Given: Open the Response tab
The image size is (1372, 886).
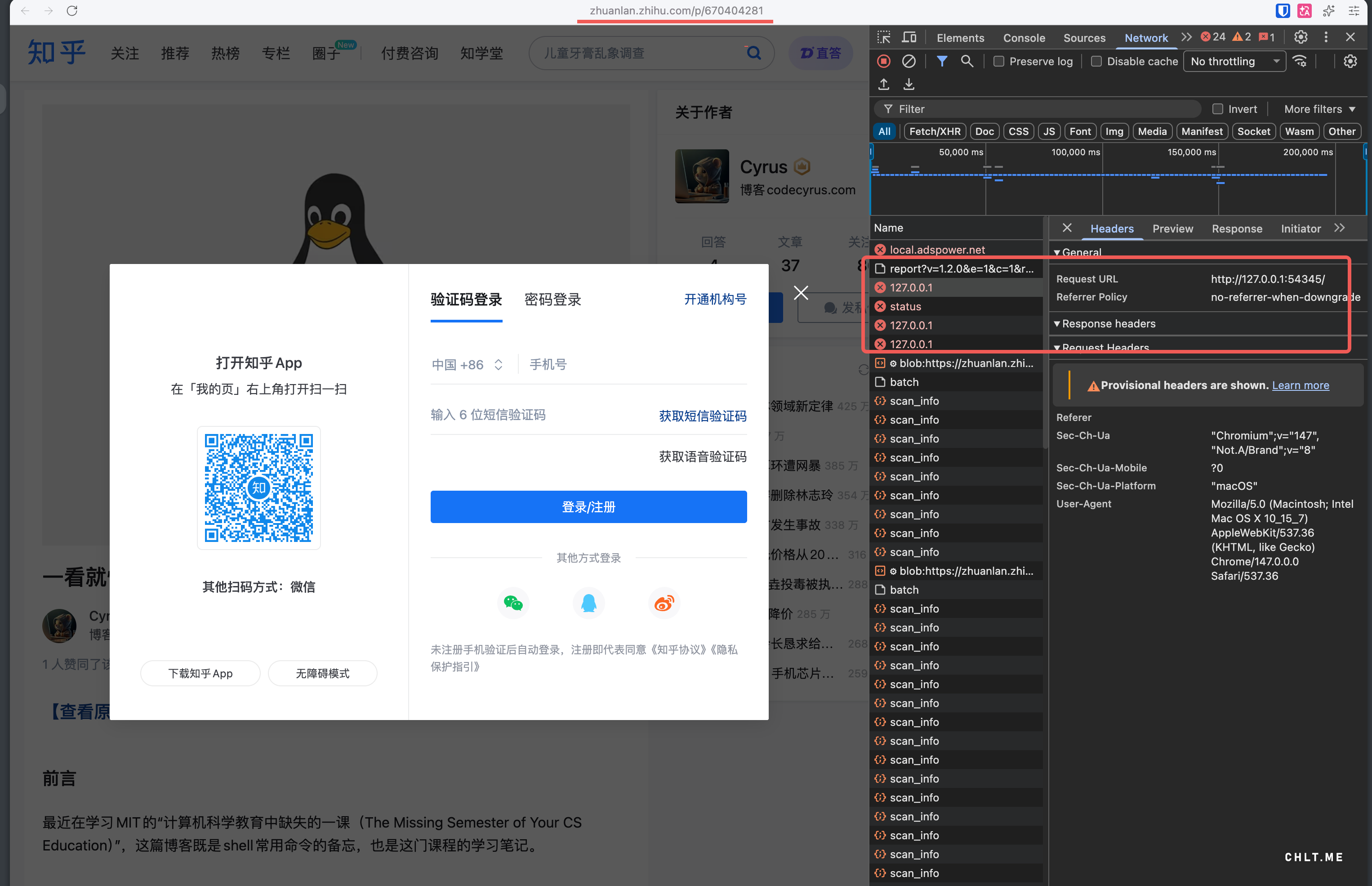Looking at the screenshot, I should coord(1237,228).
